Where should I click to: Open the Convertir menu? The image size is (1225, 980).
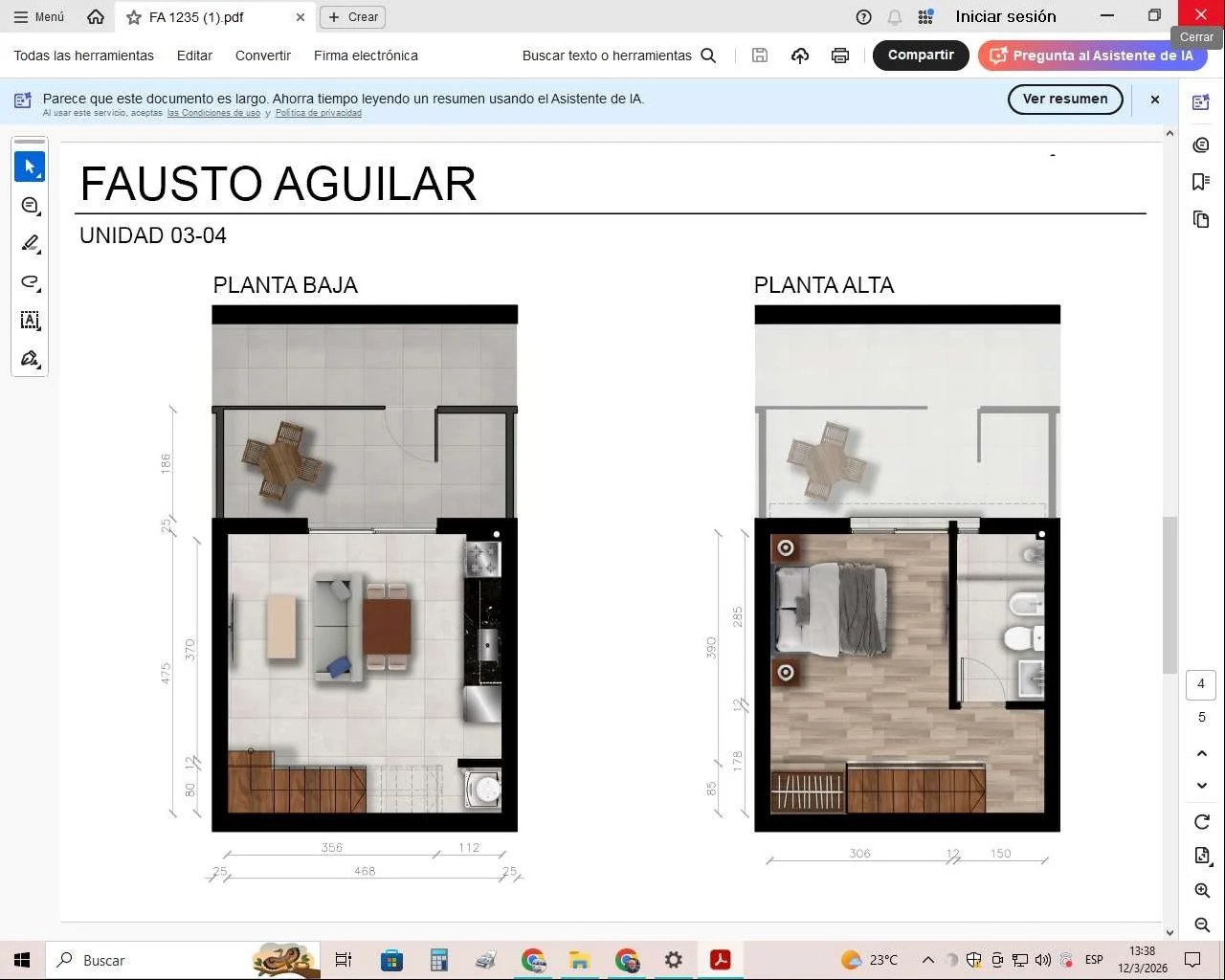coord(262,56)
